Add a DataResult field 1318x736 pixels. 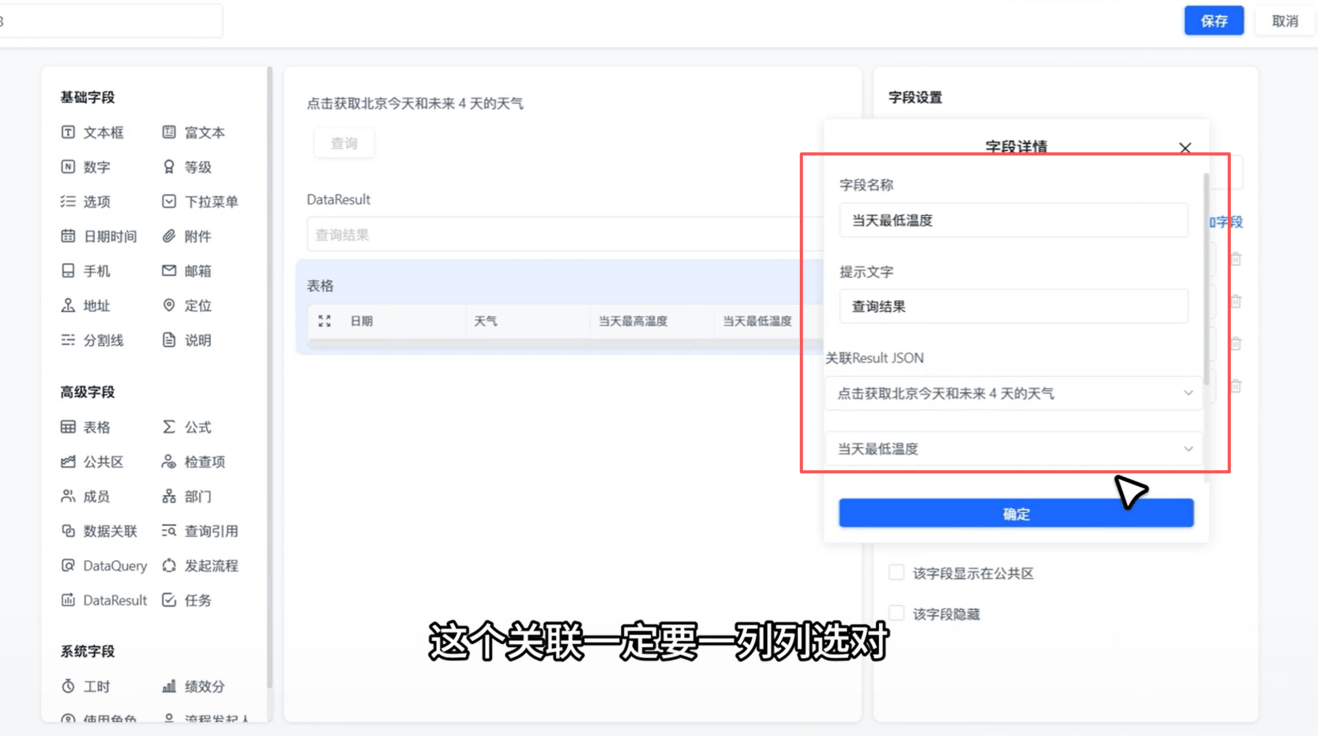pyautogui.click(x=103, y=600)
